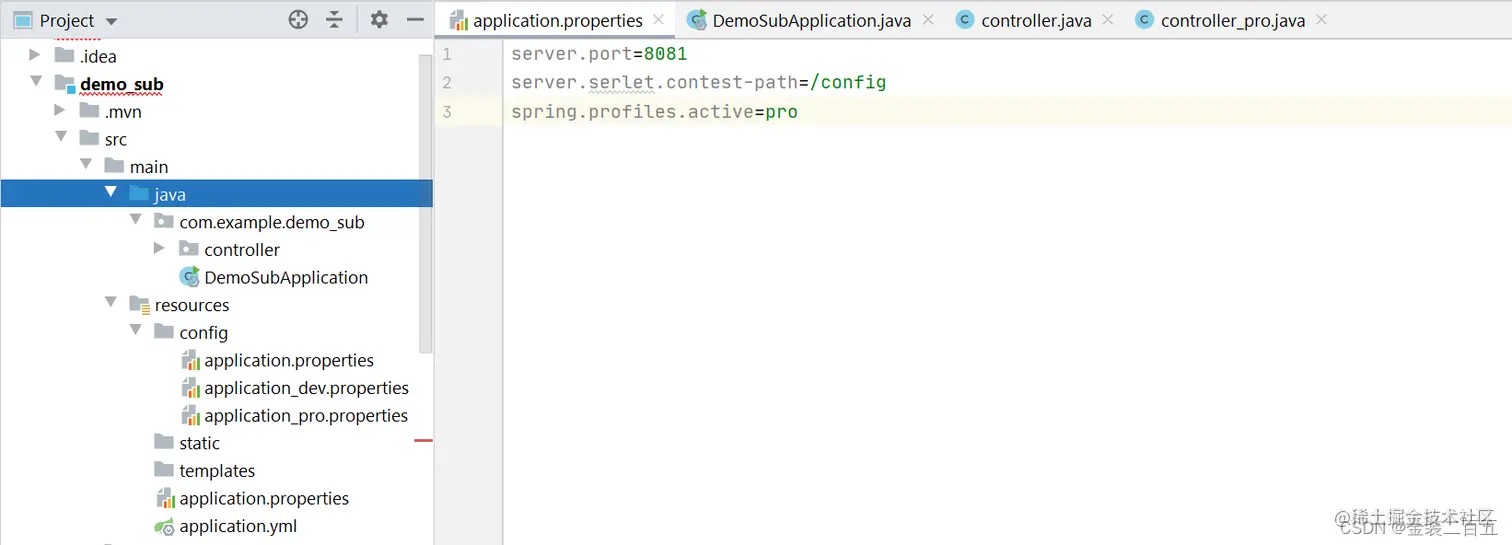Collapse the main folder arrow
The image size is (1512, 545).
pos(85,165)
